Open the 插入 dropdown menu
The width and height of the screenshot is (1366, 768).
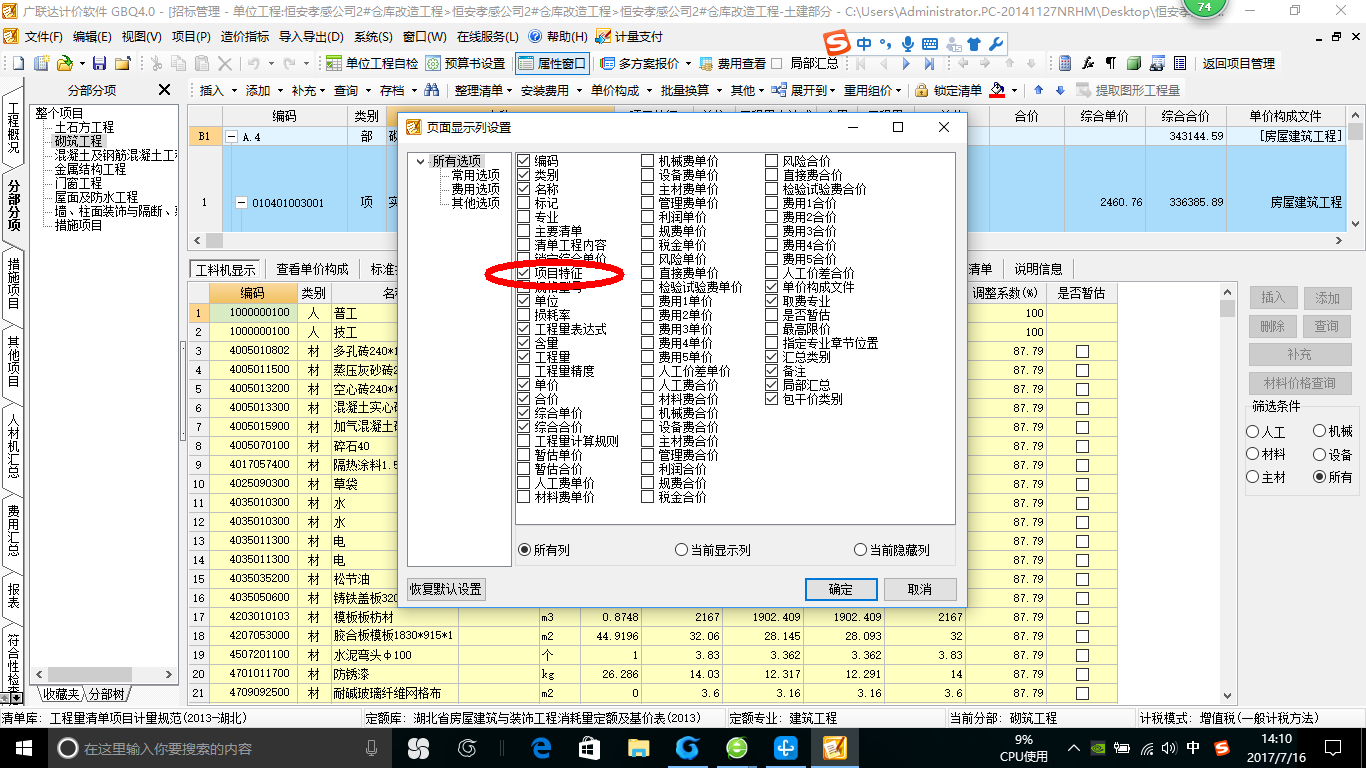point(216,90)
